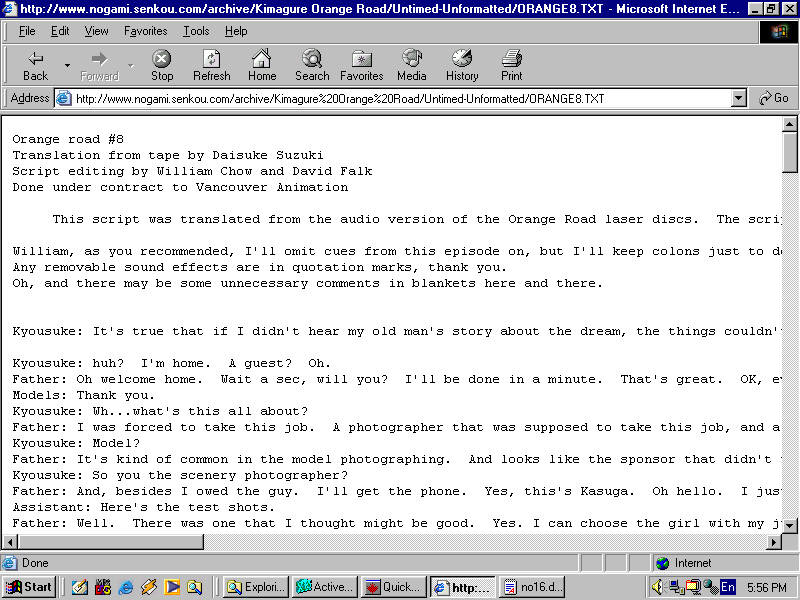
Task: Click the orange monitor tray icon
Action: coord(693,588)
